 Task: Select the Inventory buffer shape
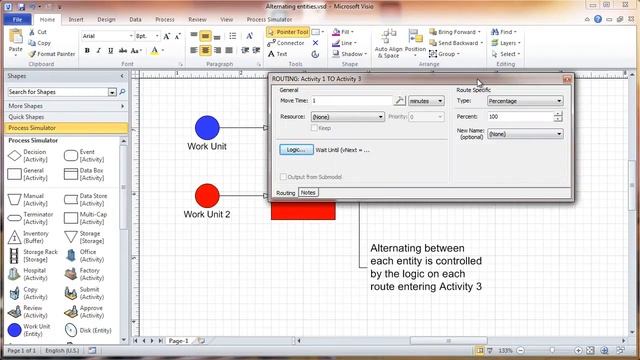[29, 237]
